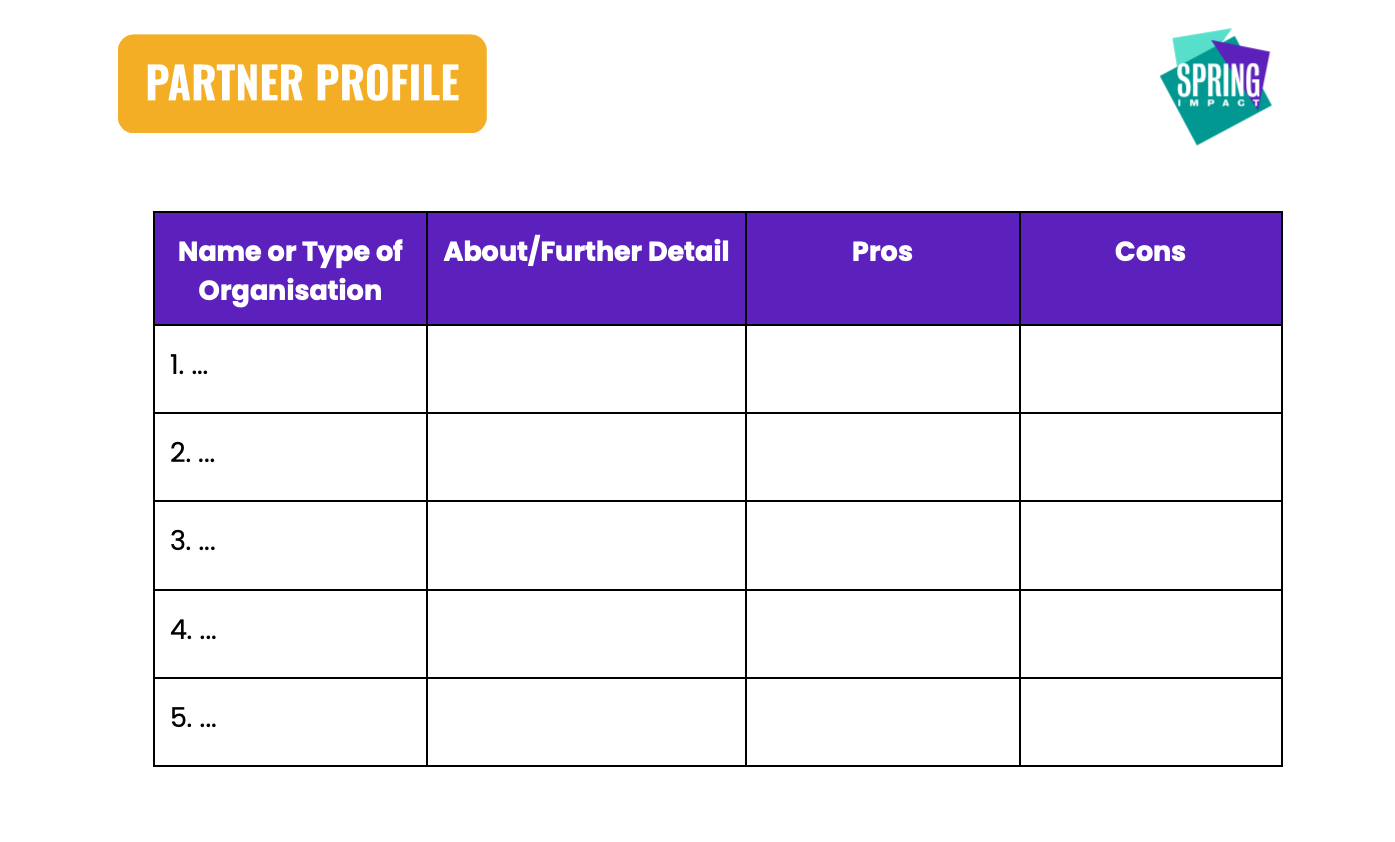Select the row 2 organisation name cell
This screenshot has height=842, width=1395.
coord(290,457)
